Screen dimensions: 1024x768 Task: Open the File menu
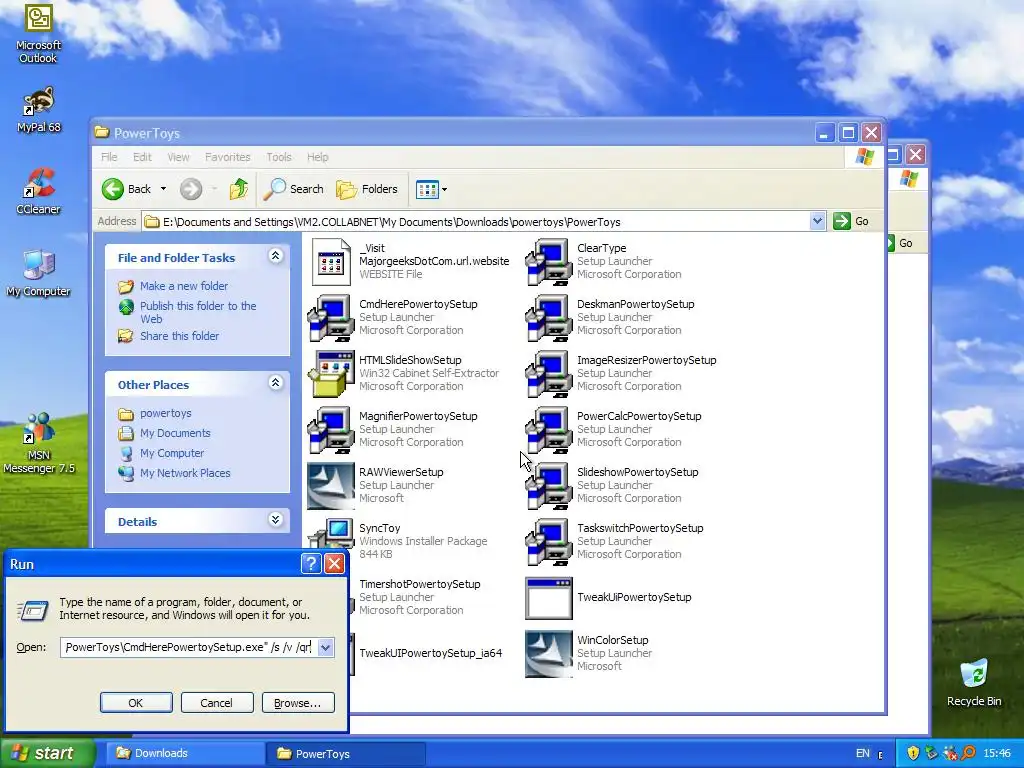coord(109,157)
